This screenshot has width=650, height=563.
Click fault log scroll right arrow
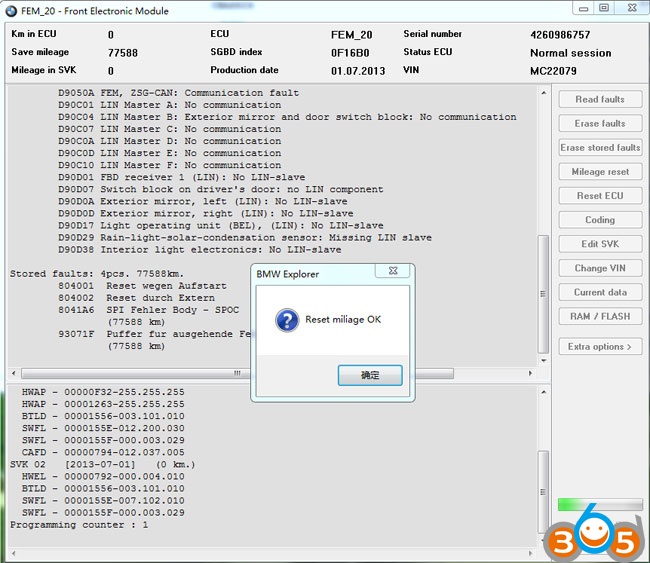click(x=530, y=373)
